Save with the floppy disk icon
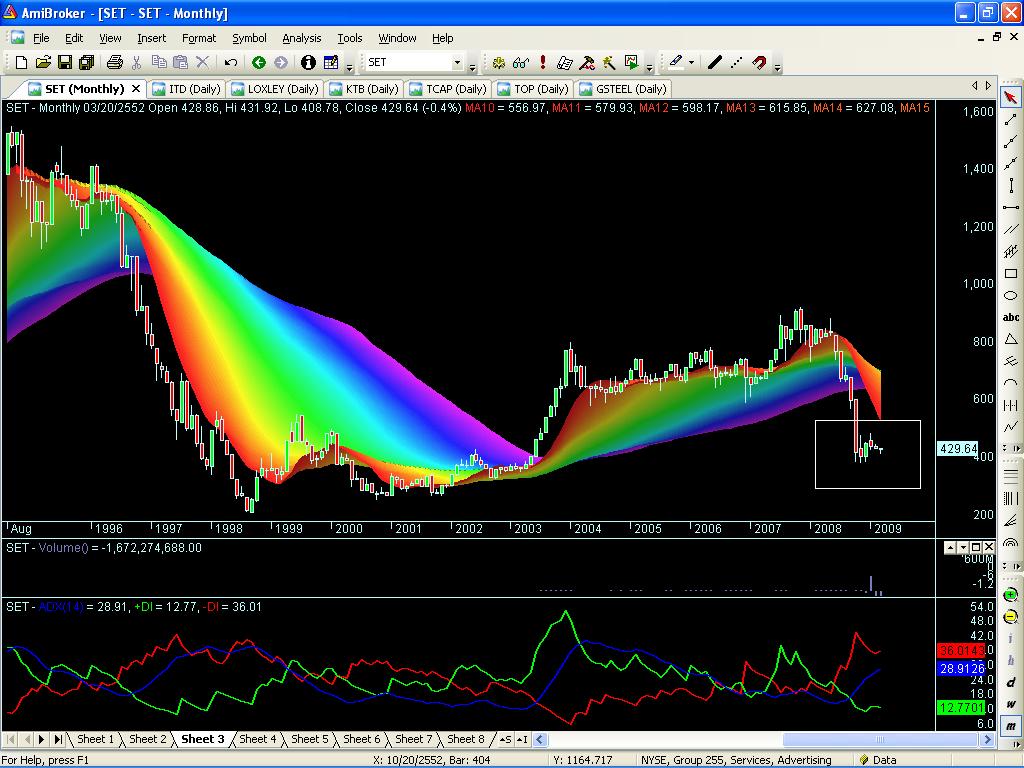1024x768 pixels. 65,63
